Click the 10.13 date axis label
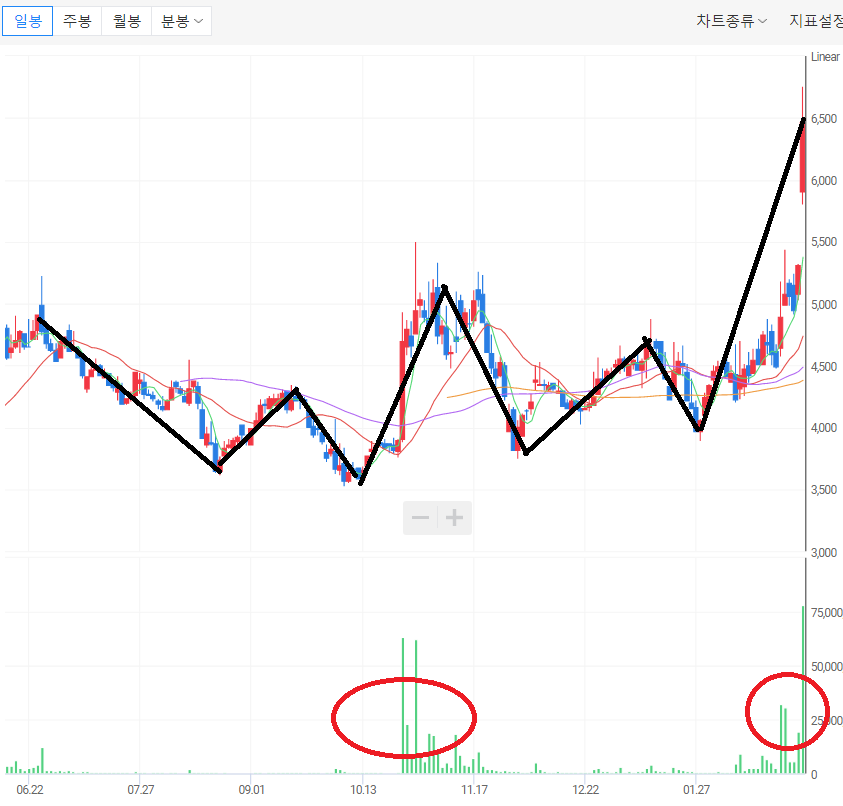Image resolution: width=843 pixels, height=806 pixels. point(363,790)
